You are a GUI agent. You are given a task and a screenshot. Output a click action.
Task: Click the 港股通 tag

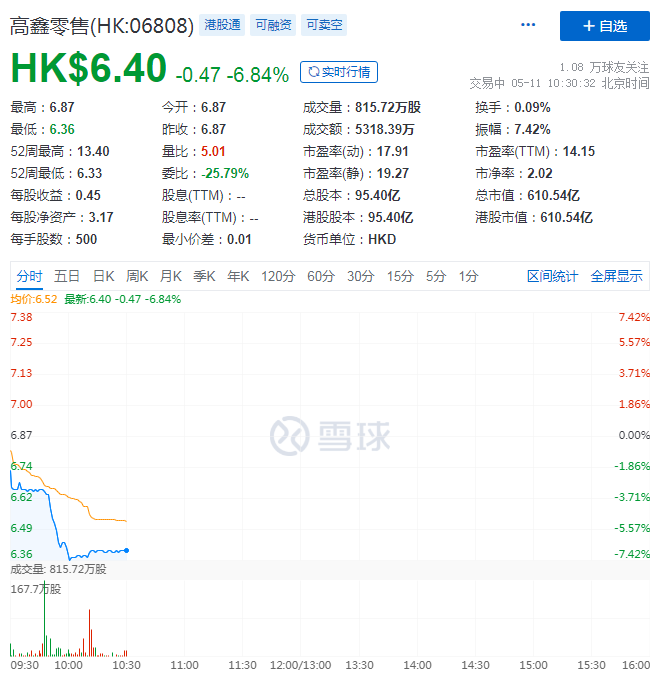[x=221, y=26]
